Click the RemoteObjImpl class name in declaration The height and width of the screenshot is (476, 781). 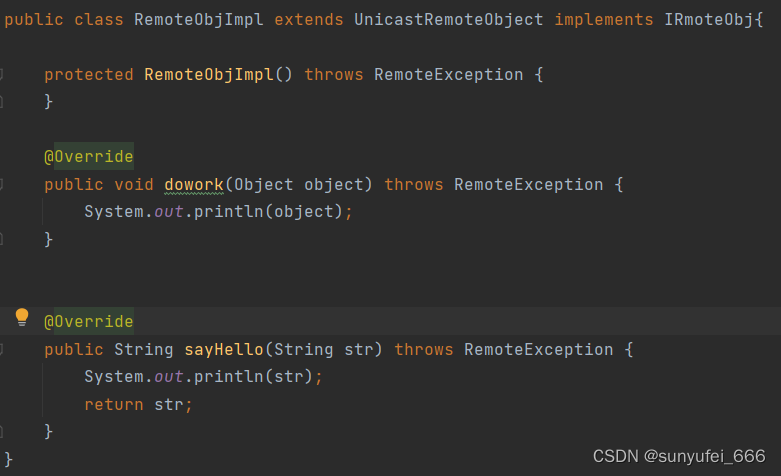pos(199,19)
